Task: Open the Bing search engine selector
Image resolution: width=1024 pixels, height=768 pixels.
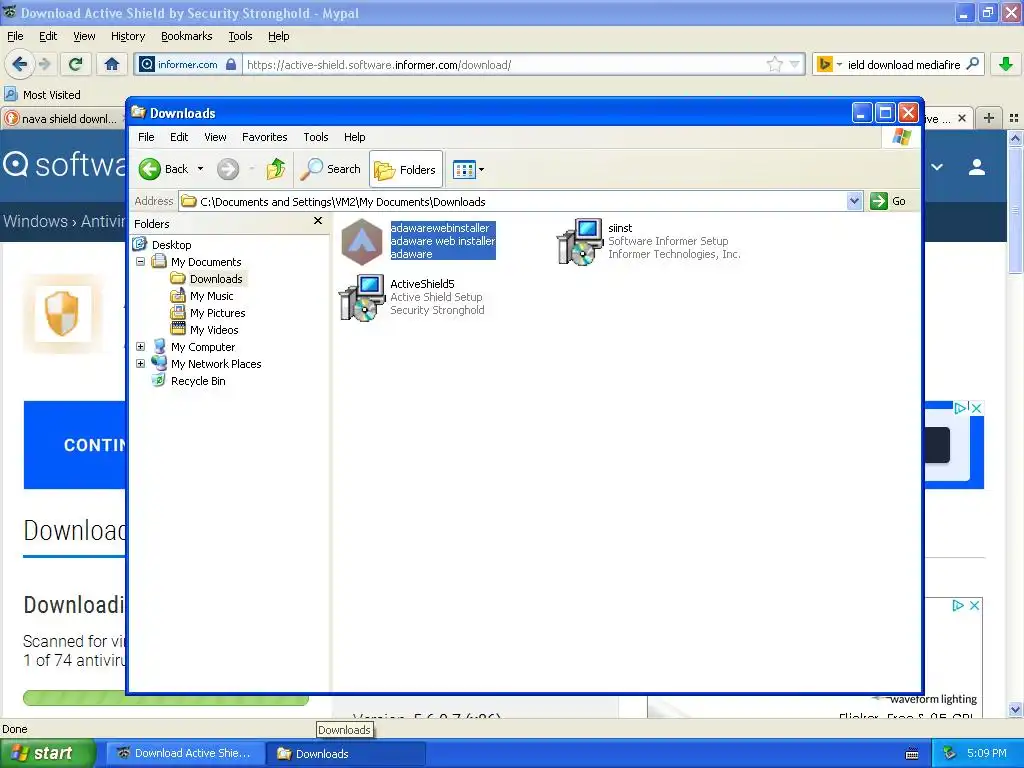Action: (x=829, y=64)
